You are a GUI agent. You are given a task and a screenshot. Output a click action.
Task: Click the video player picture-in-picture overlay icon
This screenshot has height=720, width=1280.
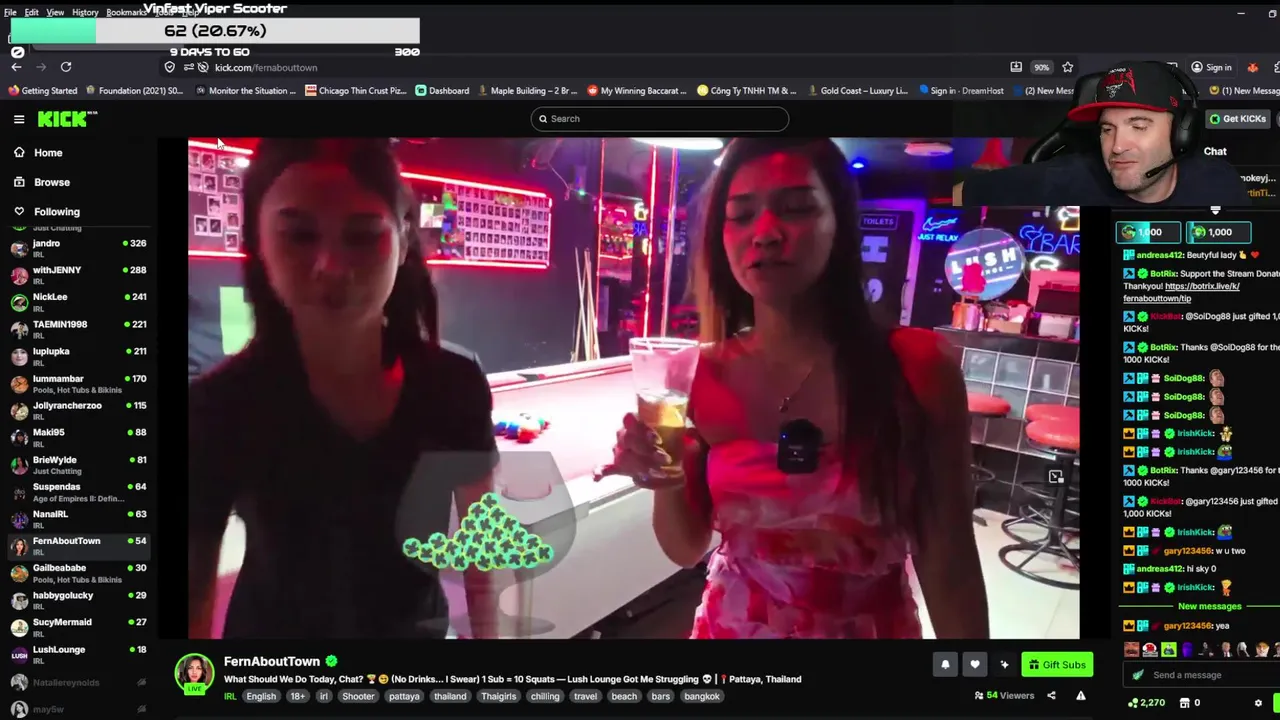tap(1056, 477)
